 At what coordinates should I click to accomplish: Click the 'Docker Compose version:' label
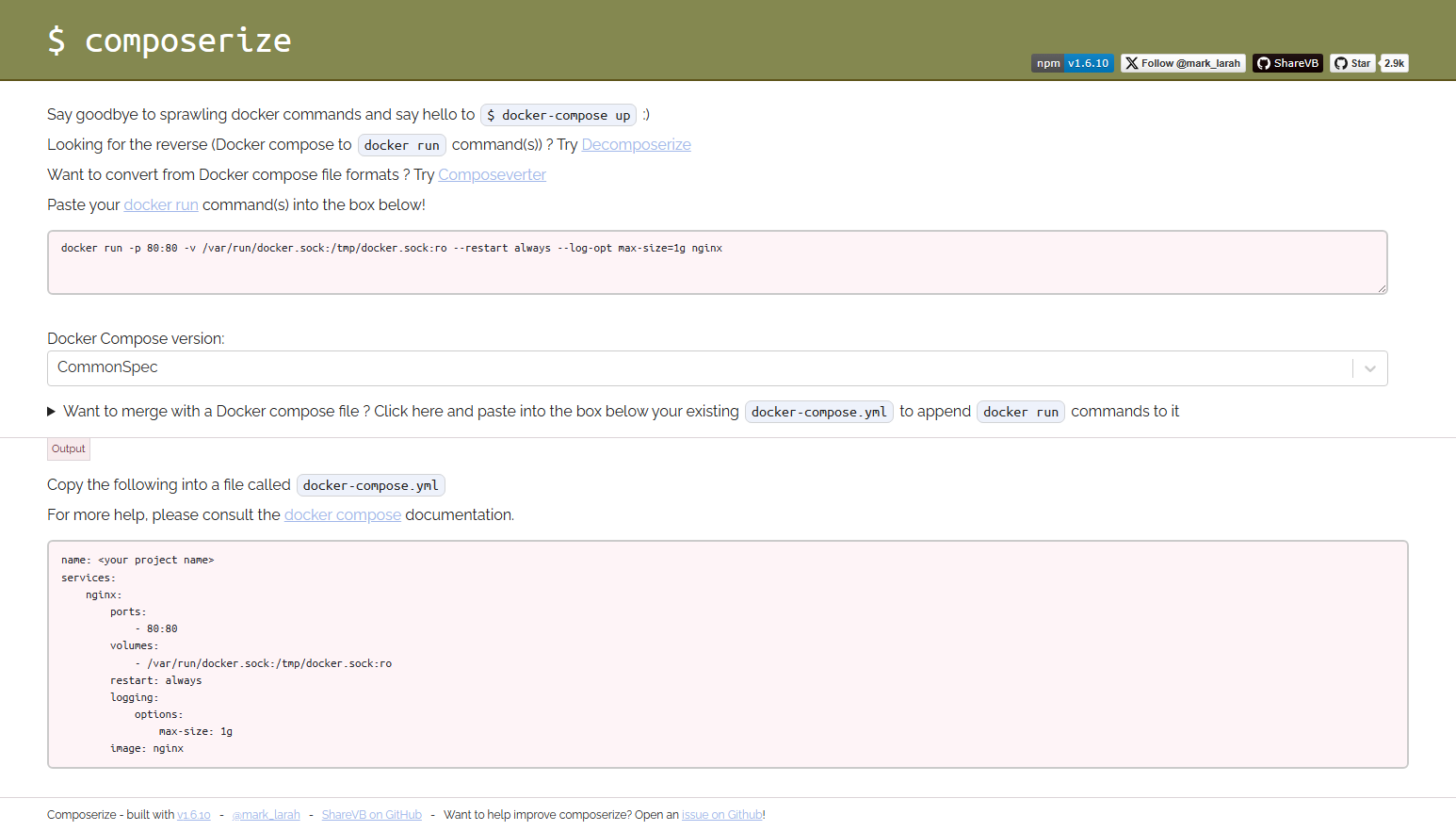tap(136, 338)
